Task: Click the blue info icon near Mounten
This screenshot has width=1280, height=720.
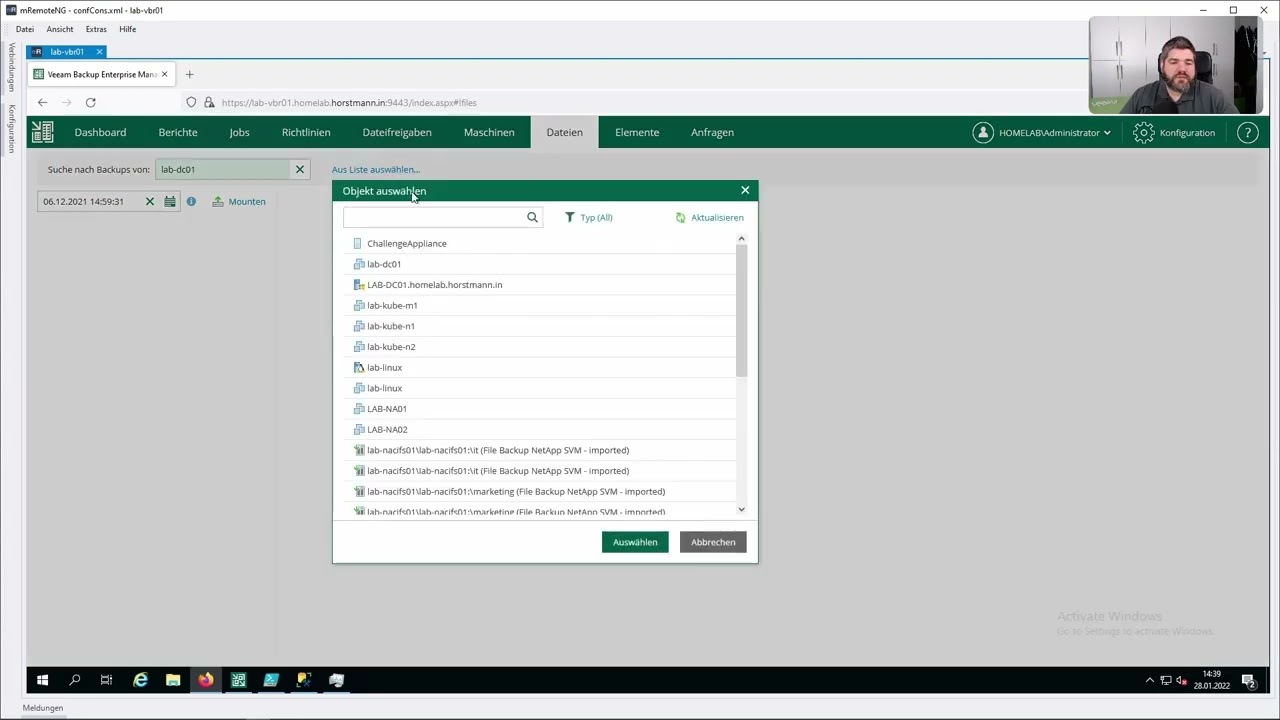Action: point(191,201)
